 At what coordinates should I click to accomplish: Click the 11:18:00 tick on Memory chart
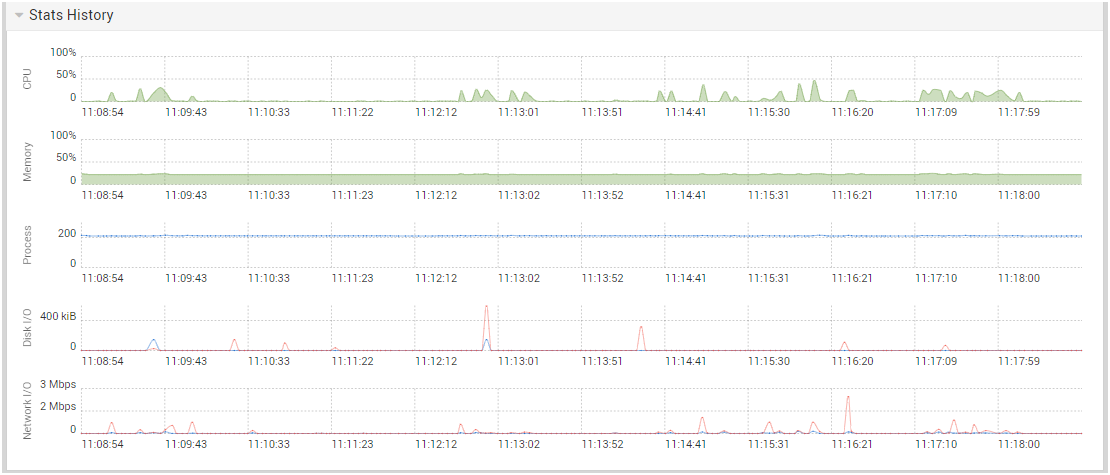[1019, 195]
